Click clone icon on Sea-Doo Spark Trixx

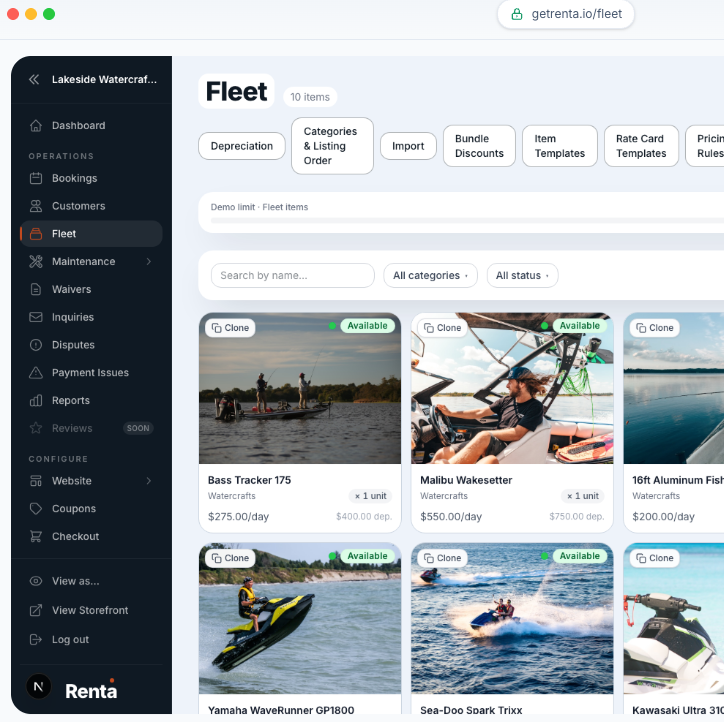tap(428, 558)
